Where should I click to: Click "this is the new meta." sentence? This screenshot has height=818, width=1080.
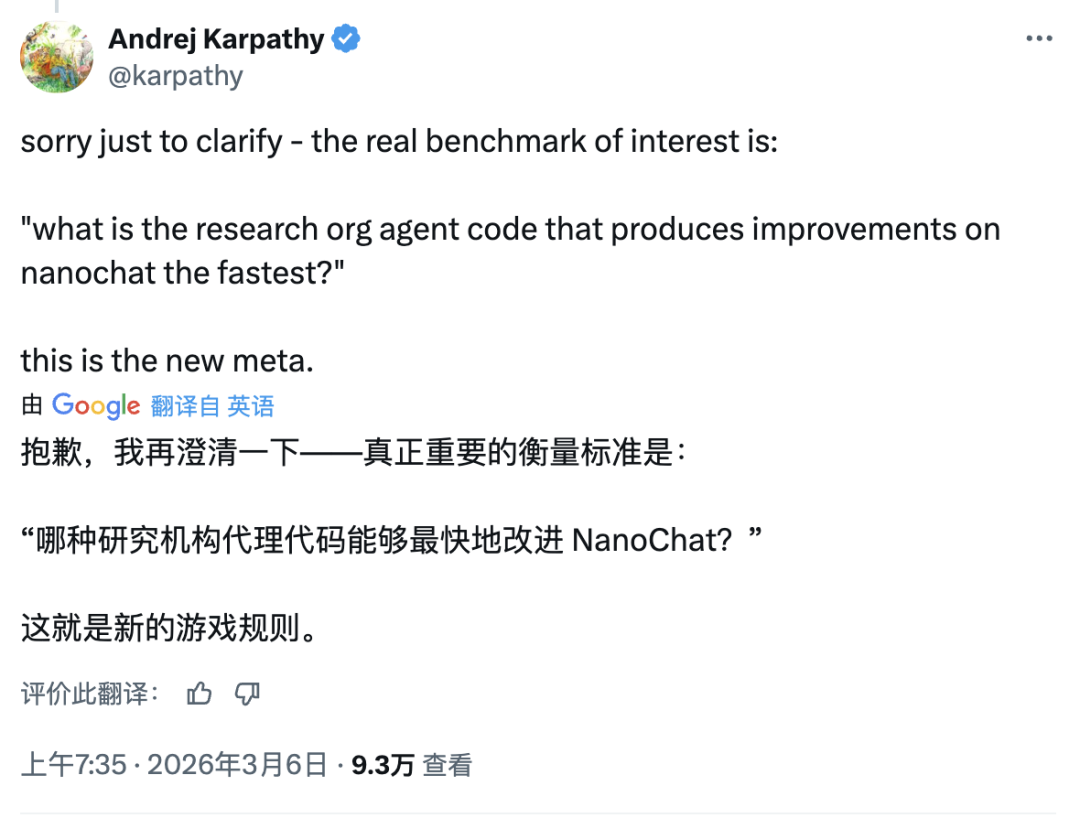(x=168, y=360)
